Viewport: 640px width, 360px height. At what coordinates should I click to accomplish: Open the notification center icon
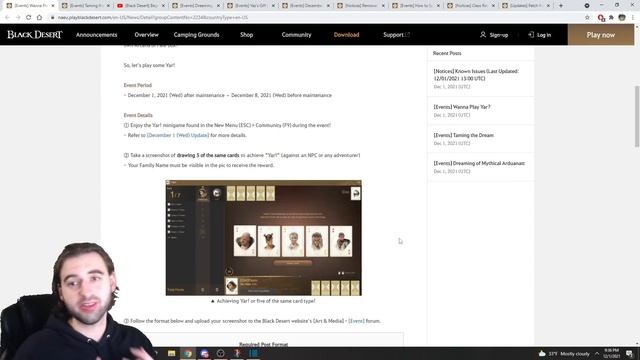click(630, 353)
